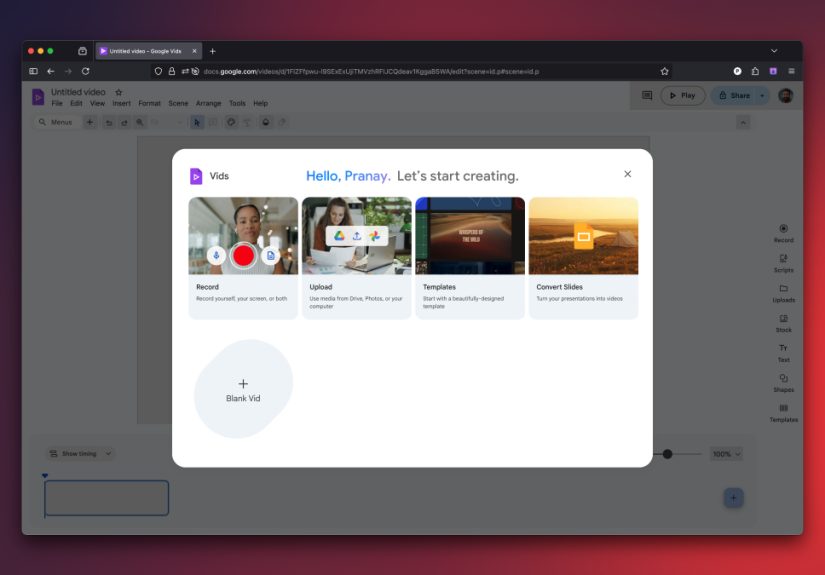
Task: Toggle the browser sidebar icon
Action: 33,71
